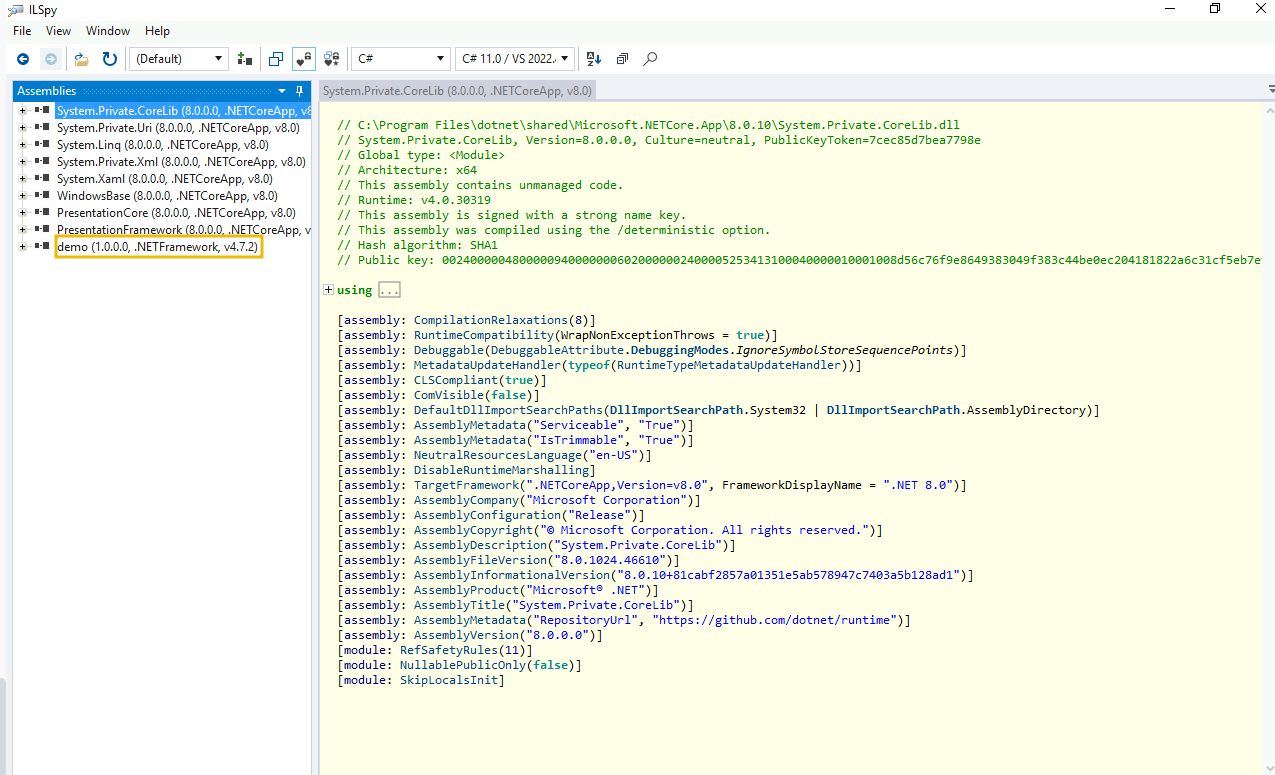
Task: Expand the demo assembly tree node
Action: click(23, 247)
